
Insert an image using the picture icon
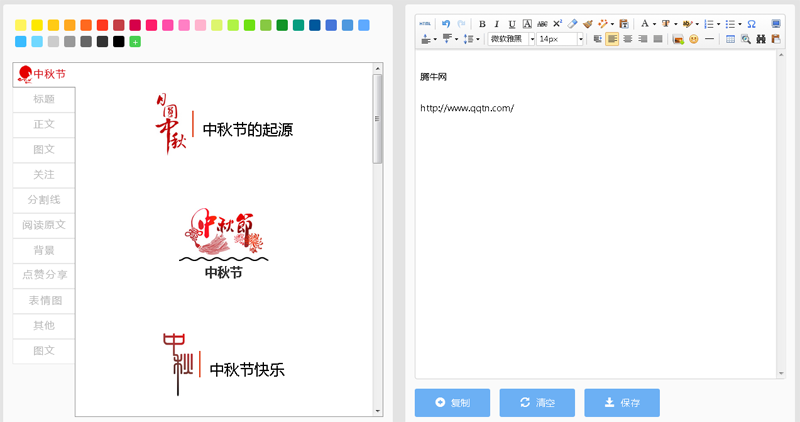click(x=678, y=39)
